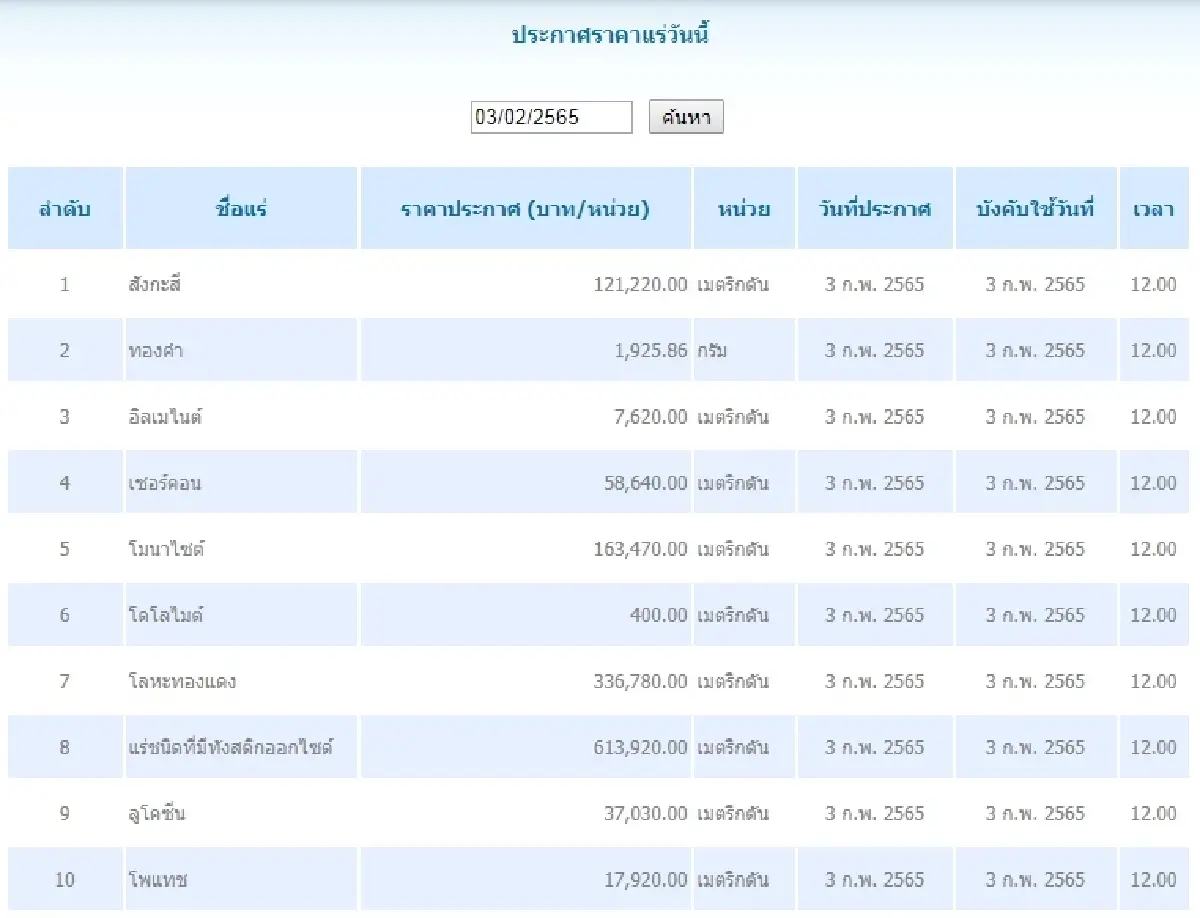Image resolution: width=1200 pixels, height=918 pixels.
Task: Select the mineral name โพแทช
Action: [158, 880]
